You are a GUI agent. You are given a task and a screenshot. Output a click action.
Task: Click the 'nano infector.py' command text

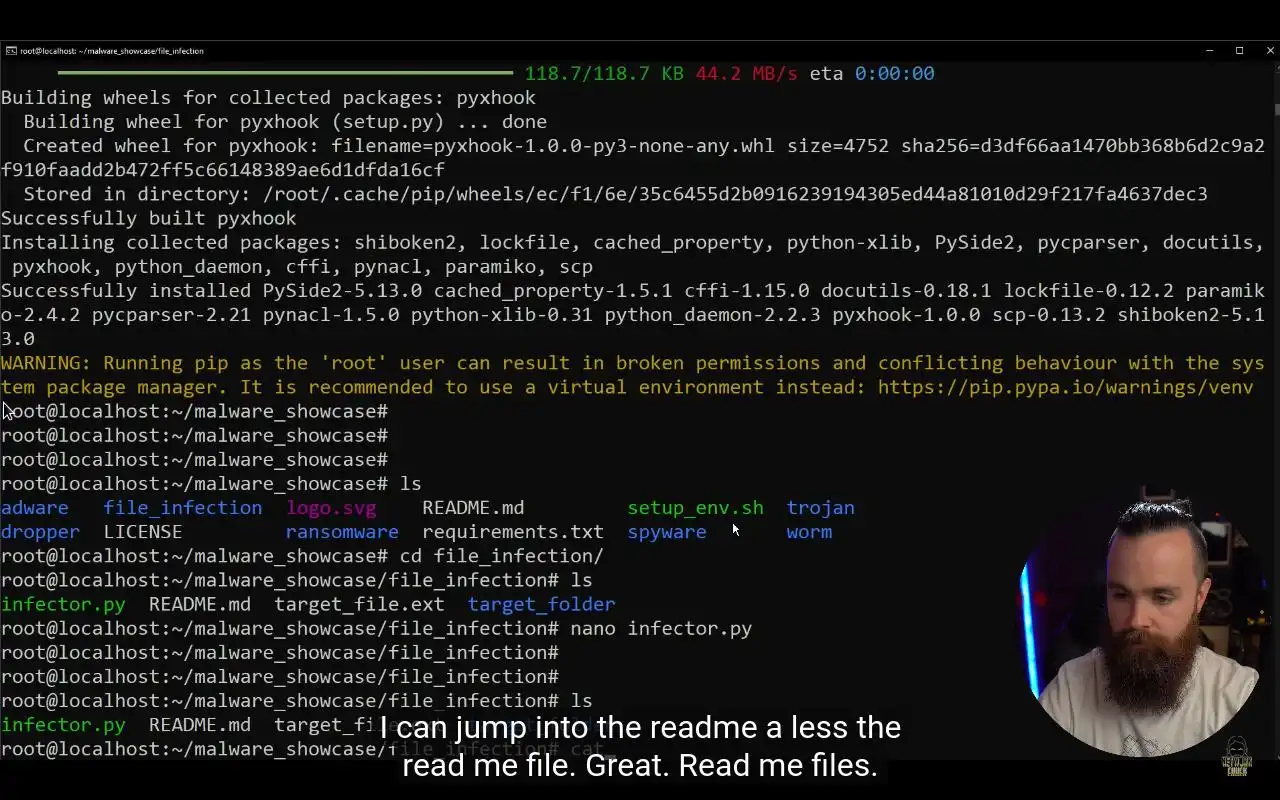pyautogui.click(x=661, y=628)
